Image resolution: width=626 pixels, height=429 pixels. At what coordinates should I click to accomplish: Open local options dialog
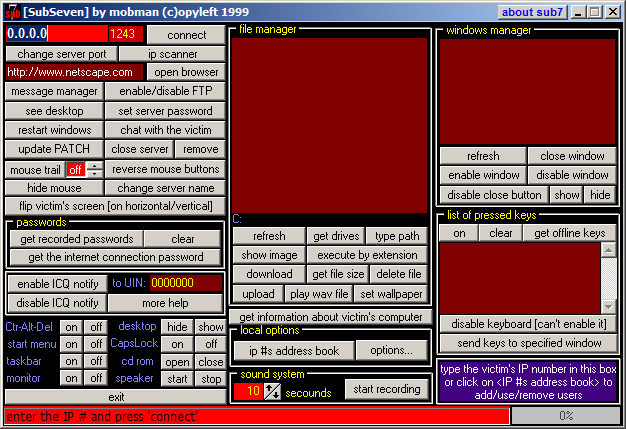click(391, 351)
